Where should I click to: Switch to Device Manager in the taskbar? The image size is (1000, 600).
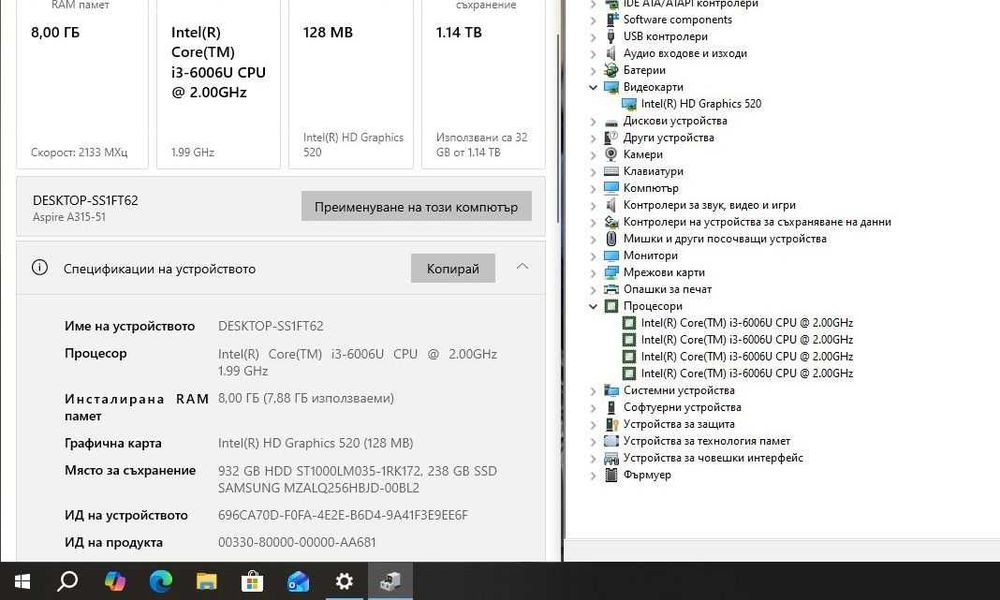pyautogui.click(x=390, y=581)
